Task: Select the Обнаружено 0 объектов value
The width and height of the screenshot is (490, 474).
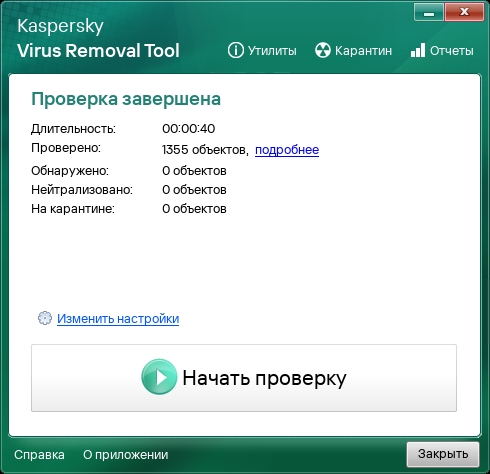Action: click(x=194, y=171)
